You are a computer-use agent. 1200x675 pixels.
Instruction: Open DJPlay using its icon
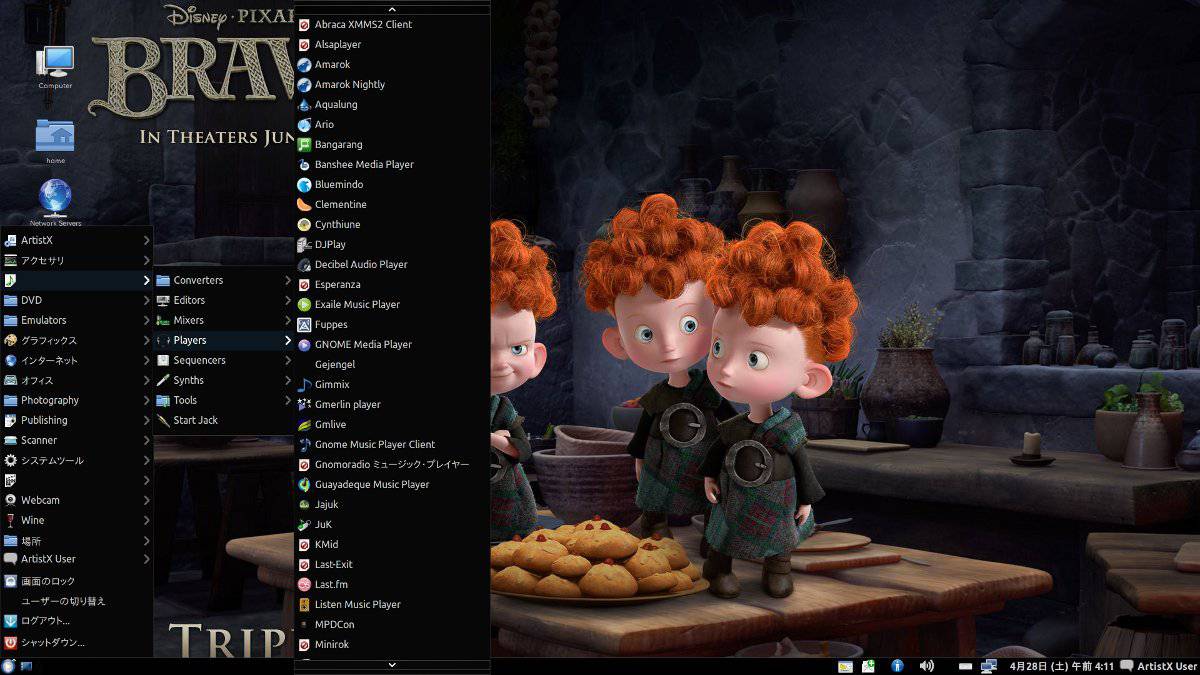pyautogui.click(x=305, y=244)
